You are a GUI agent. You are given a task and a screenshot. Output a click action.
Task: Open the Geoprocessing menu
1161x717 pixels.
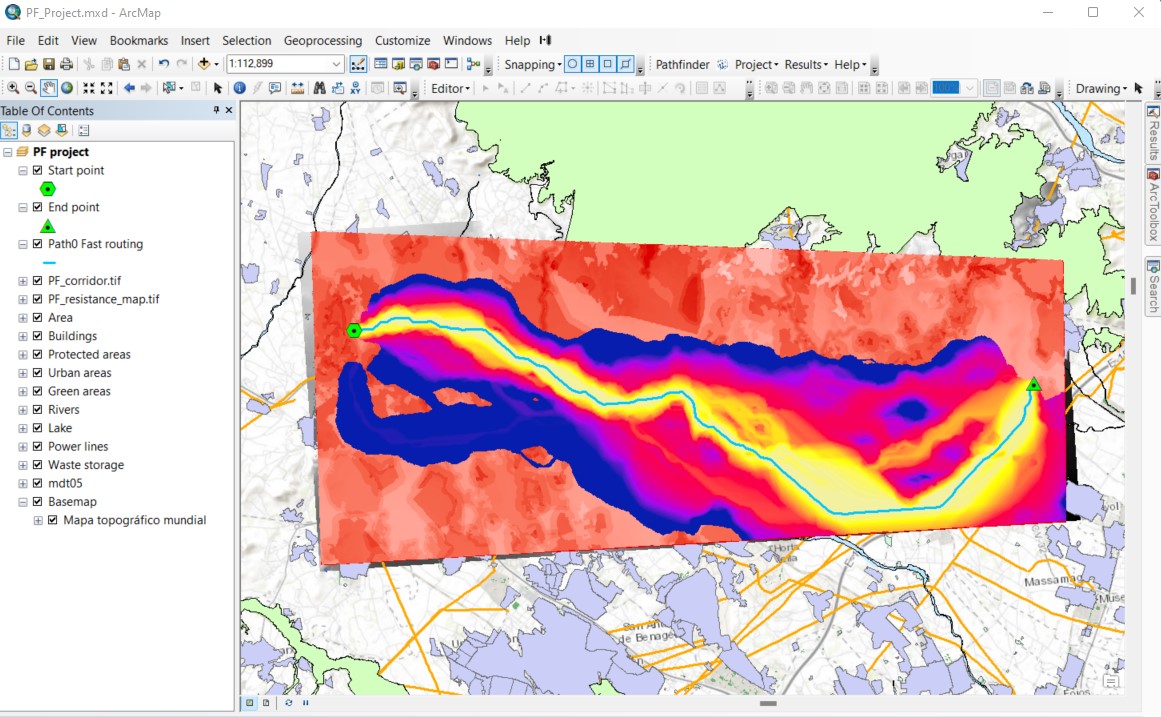[323, 40]
